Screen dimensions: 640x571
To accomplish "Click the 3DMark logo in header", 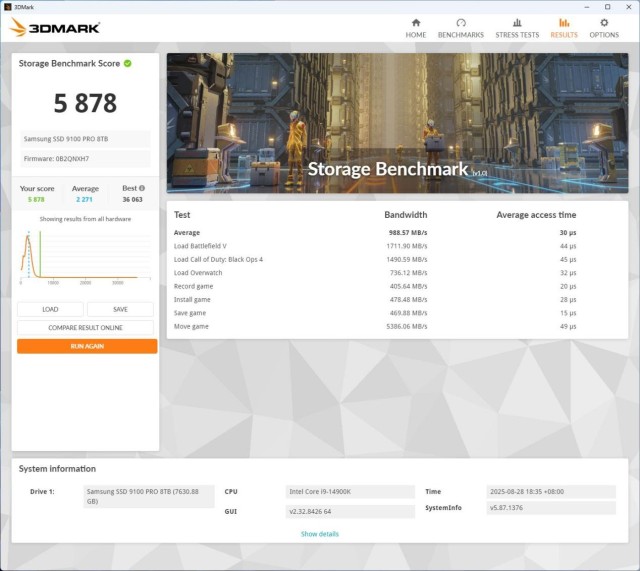I will [50, 28].
